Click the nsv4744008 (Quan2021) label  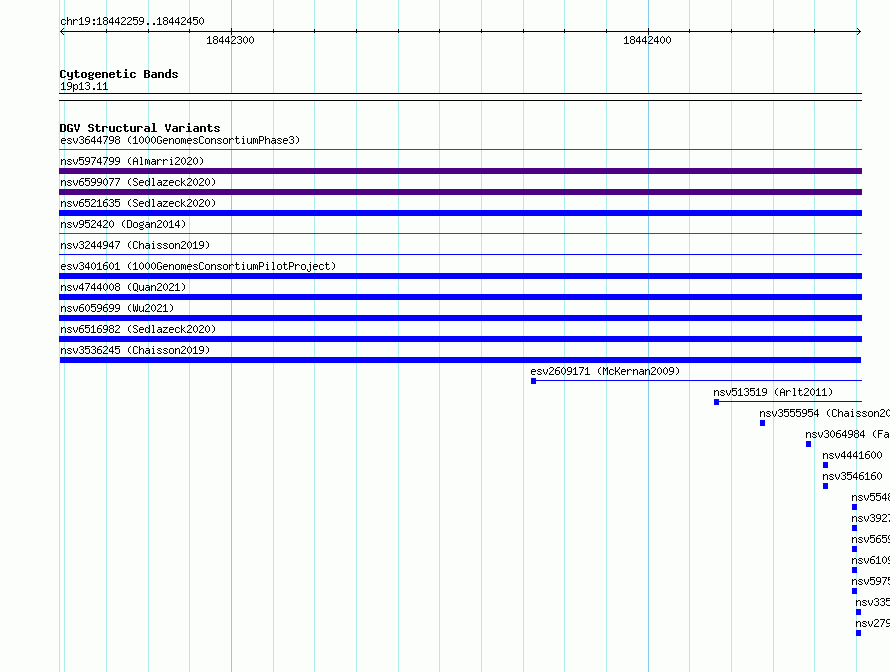pyautogui.click(x=123, y=287)
